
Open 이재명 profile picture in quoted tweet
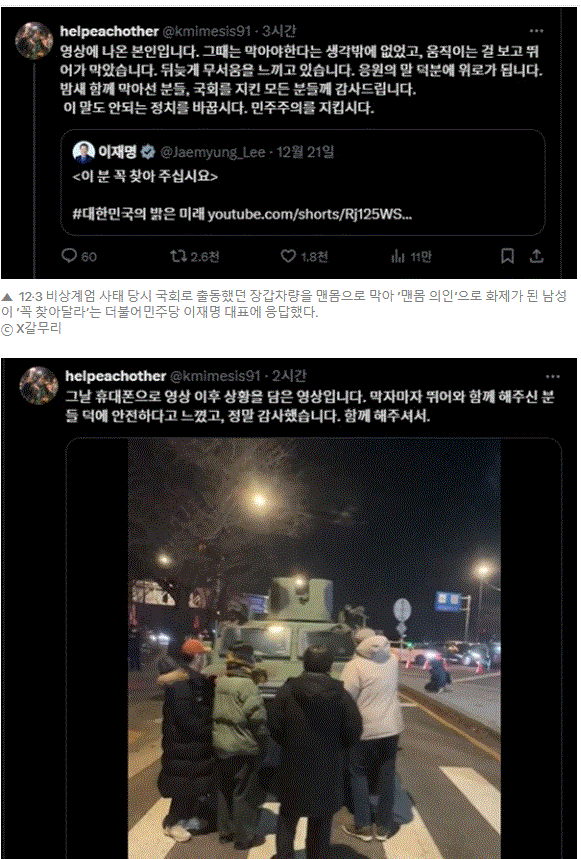pyautogui.click(x=83, y=152)
